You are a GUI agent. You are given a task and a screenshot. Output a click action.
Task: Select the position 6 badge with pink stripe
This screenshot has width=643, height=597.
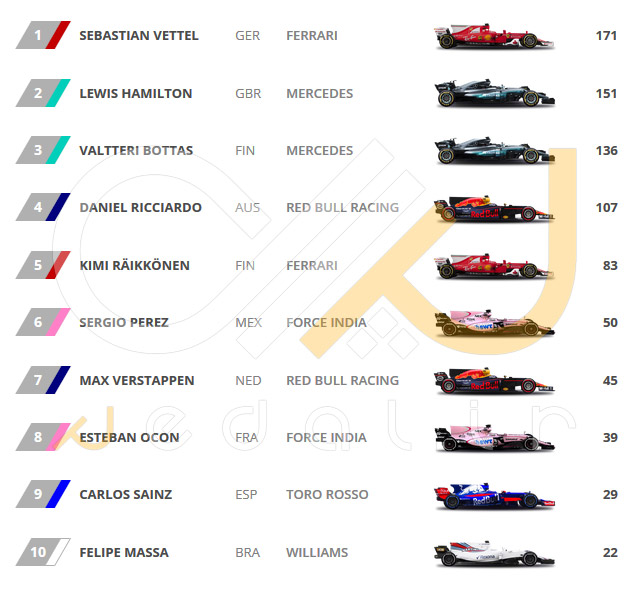pyautogui.click(x=43, y=322)
